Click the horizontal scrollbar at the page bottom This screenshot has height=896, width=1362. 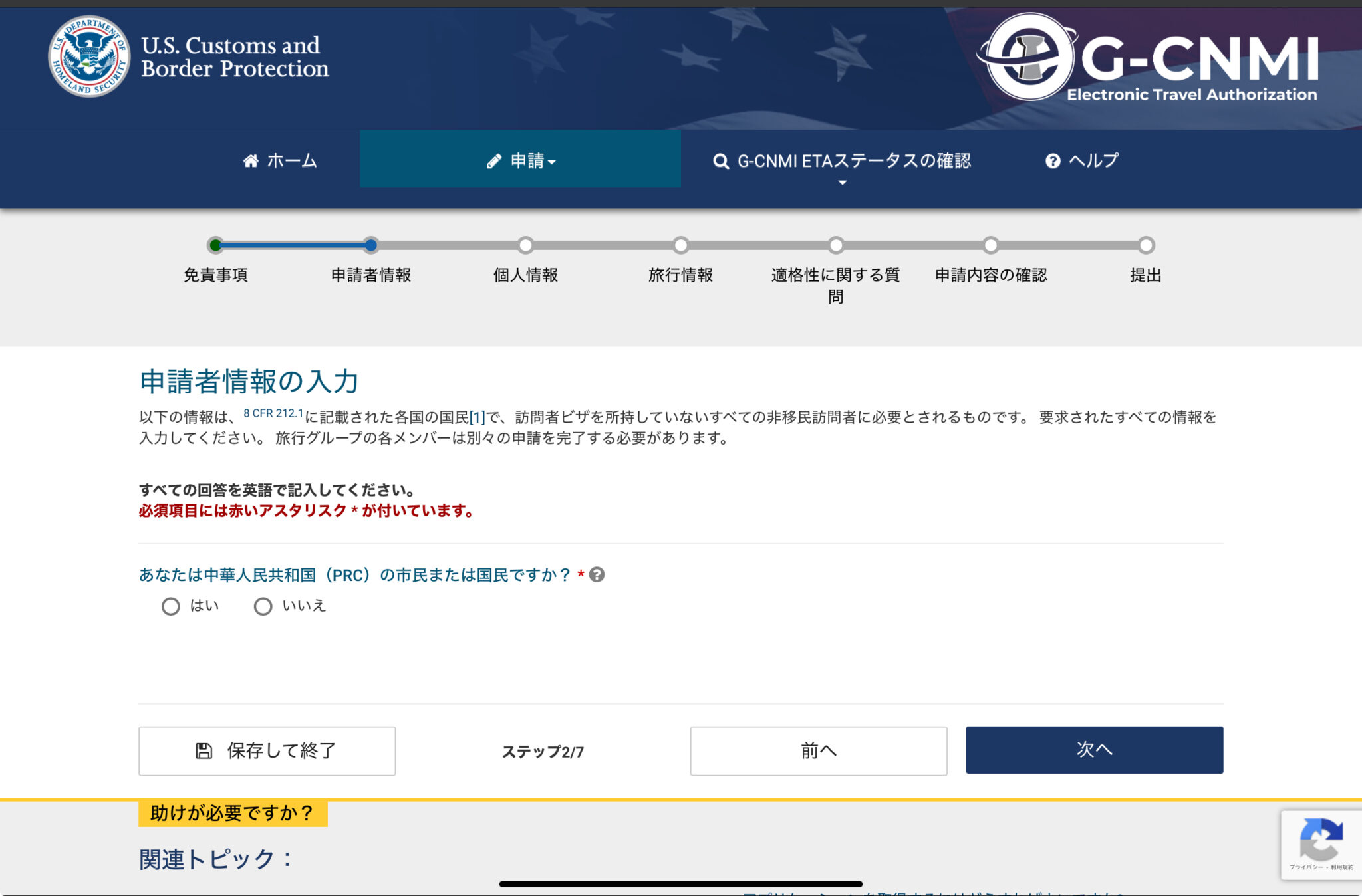coord(681,884)
